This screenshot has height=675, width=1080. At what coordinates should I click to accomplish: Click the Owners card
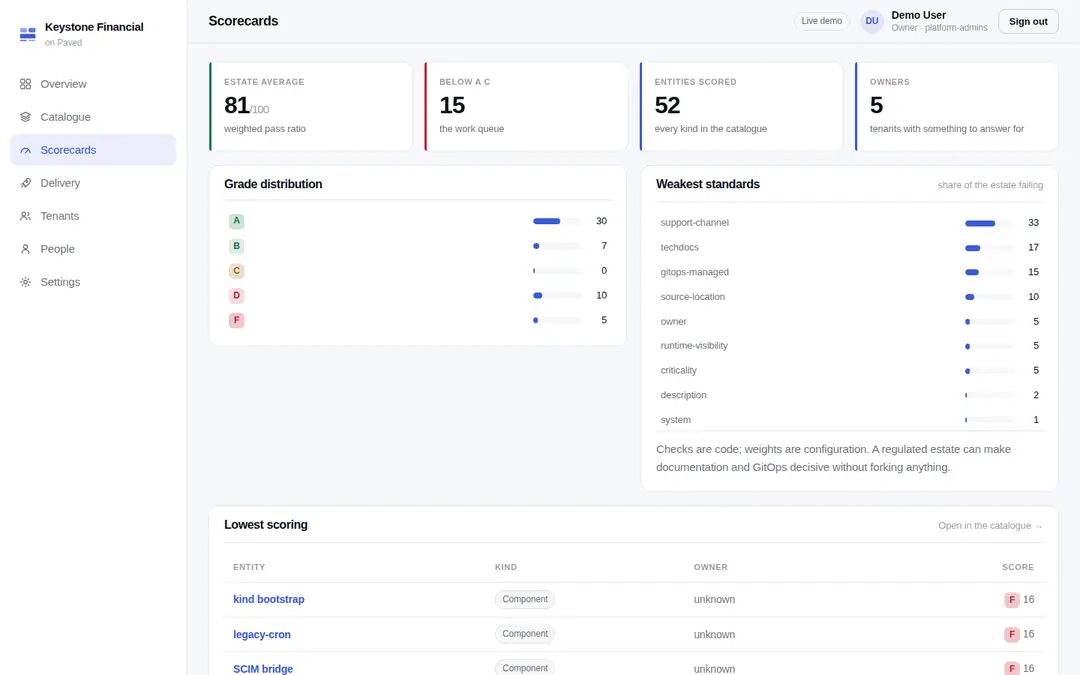[957, 107]
